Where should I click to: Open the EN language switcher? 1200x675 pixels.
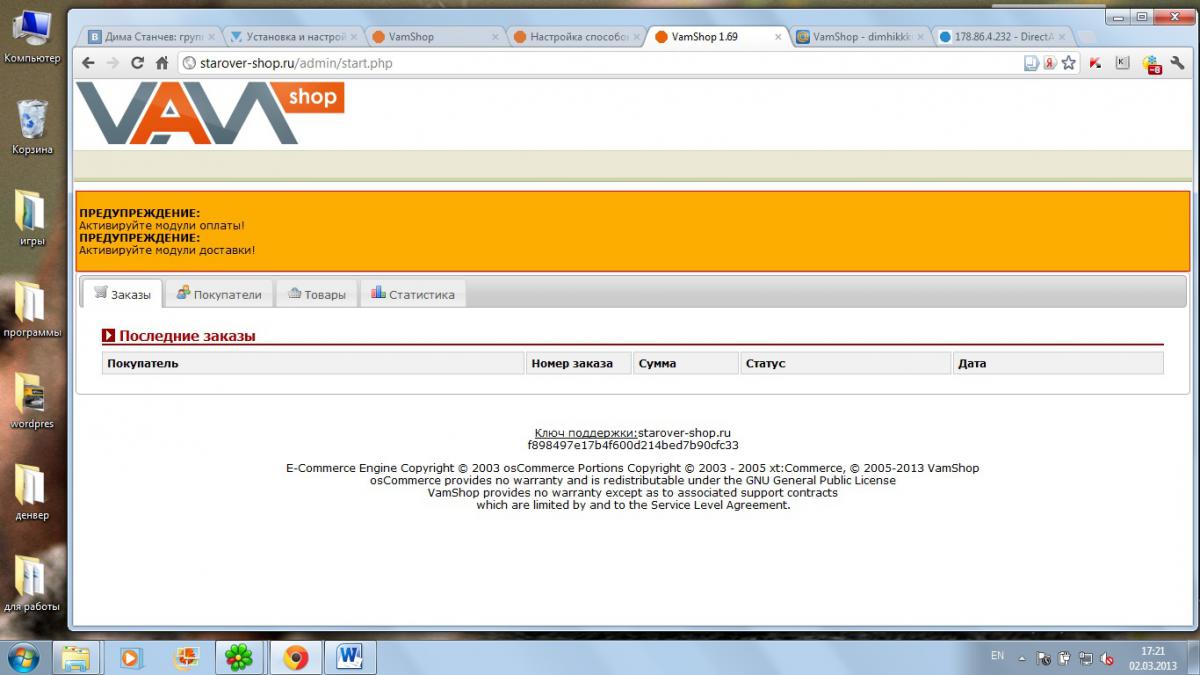pyautogui.click(x=997, y=656)
